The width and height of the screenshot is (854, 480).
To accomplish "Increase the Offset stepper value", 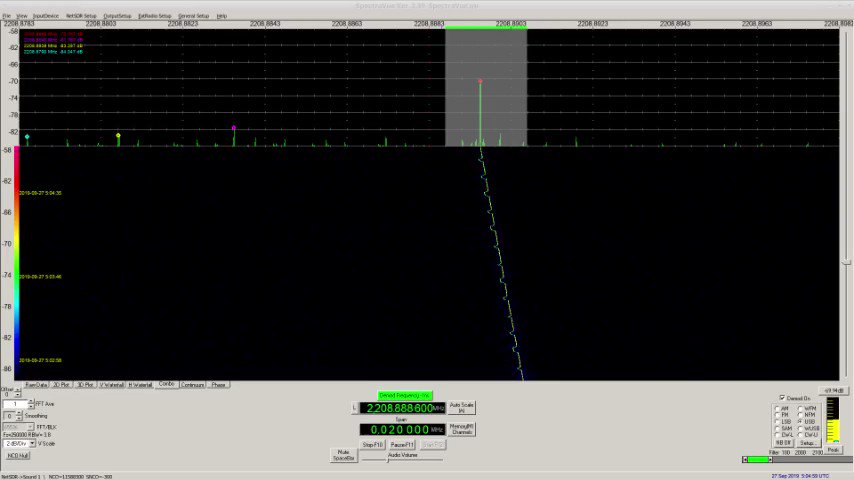I will [17, 390].
